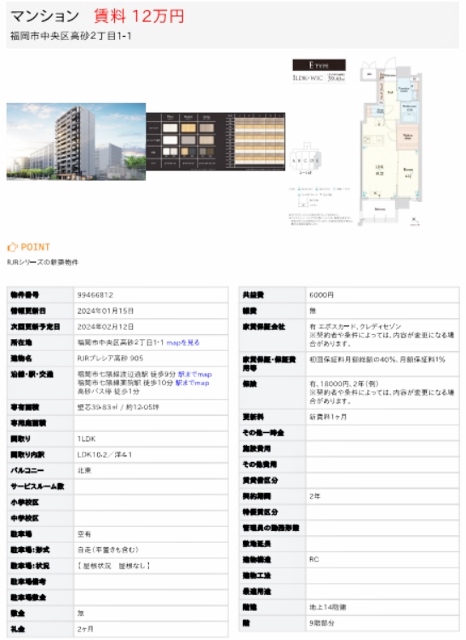This screenshot has width=466, height=640.
Task: Click the E TYPE label badge
Action: [319, 65]
